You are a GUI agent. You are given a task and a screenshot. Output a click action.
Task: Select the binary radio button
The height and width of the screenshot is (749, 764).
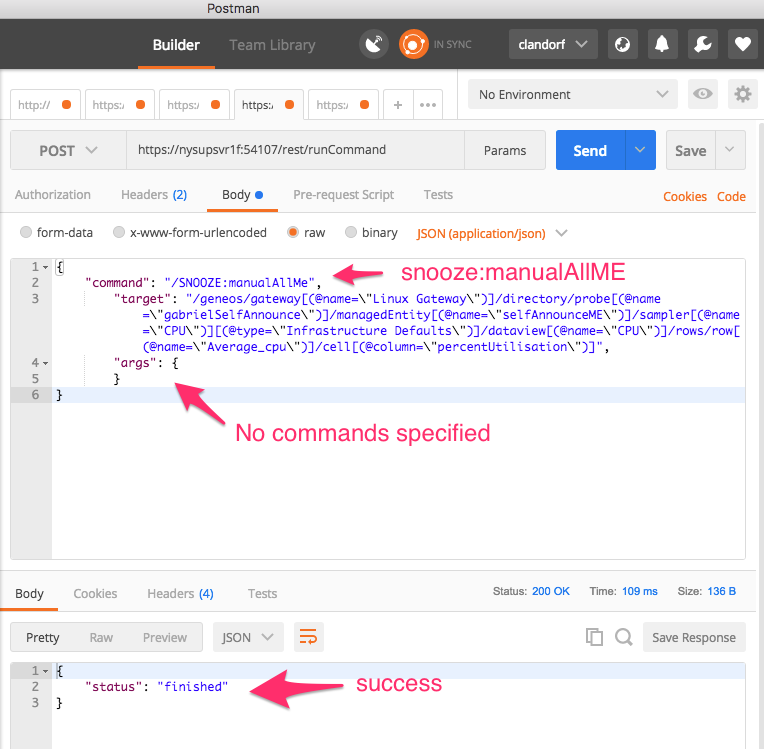351,232
